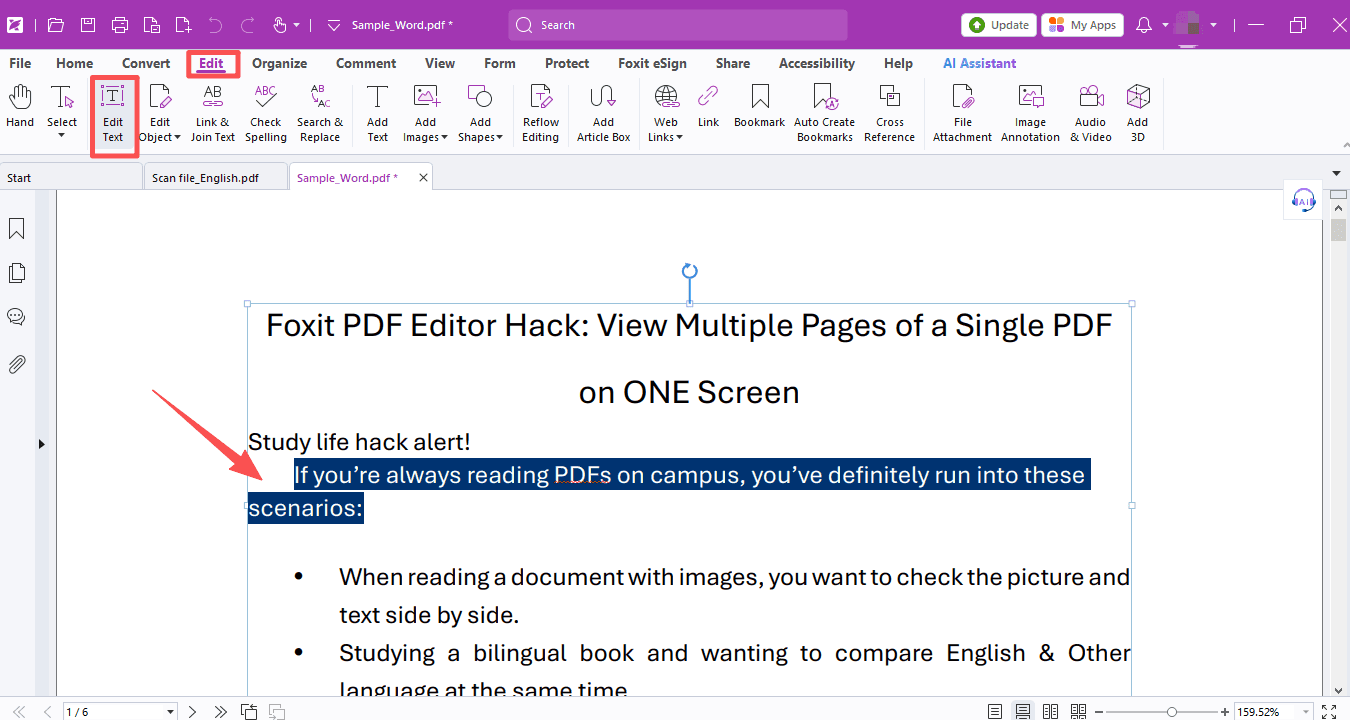Expand the Add Images dropdown

pos(444,137)
